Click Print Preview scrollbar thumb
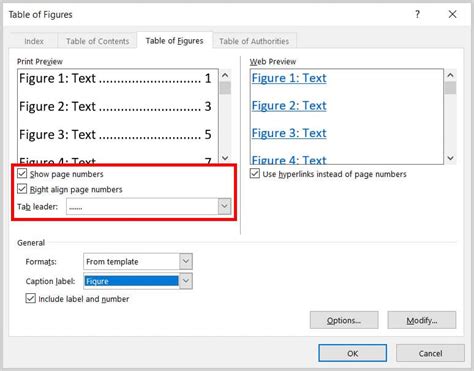The height and width of the screenshot is (371, 474). coord(225,88)
